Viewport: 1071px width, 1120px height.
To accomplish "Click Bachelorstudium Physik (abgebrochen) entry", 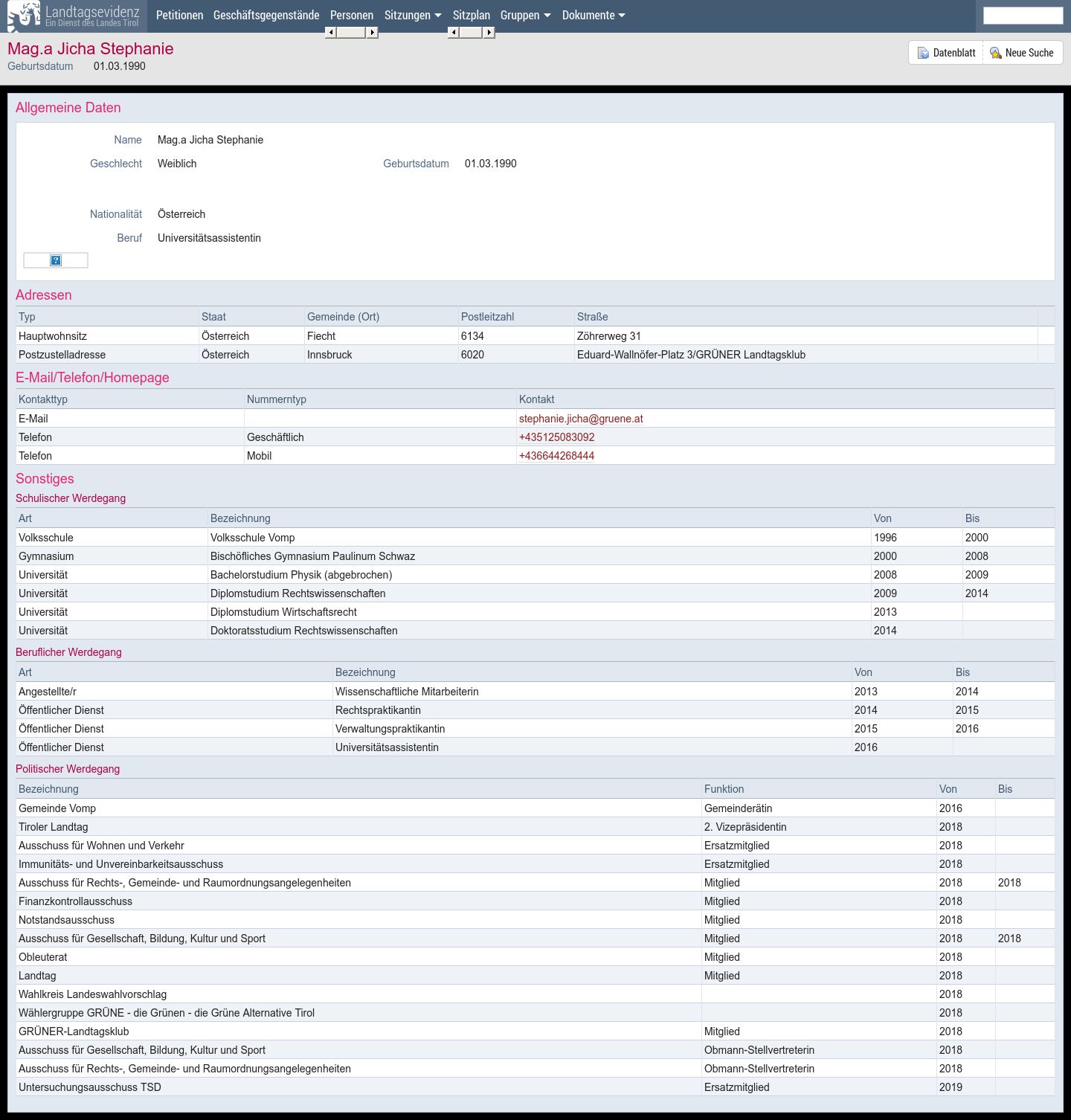I will click(301, 575).
